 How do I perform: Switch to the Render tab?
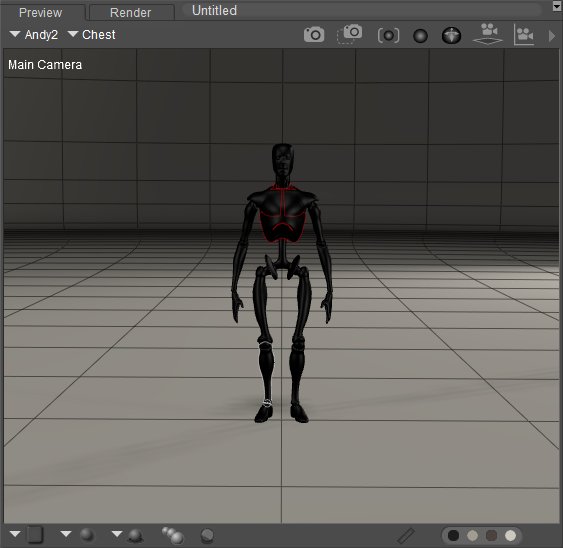131,13
